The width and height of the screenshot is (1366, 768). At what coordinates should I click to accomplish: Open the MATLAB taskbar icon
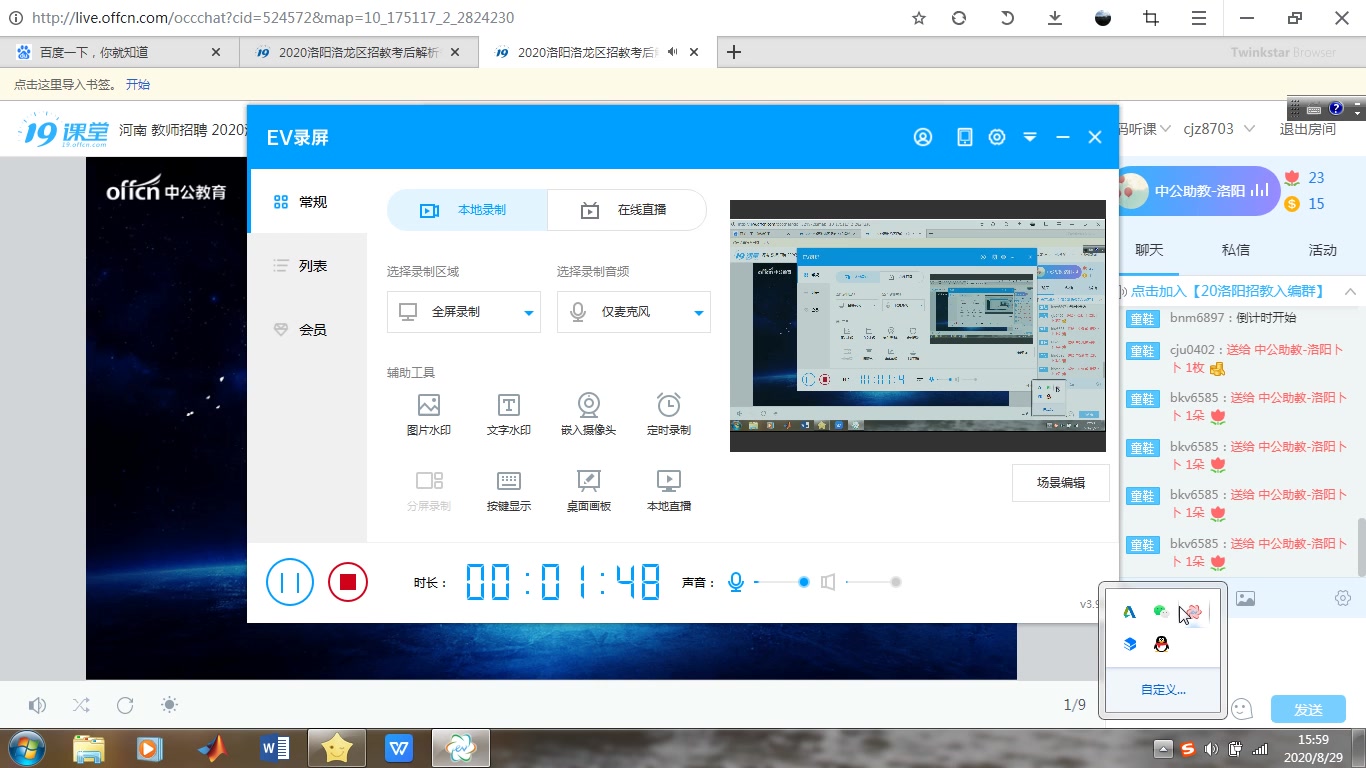(x=212, y=747)
